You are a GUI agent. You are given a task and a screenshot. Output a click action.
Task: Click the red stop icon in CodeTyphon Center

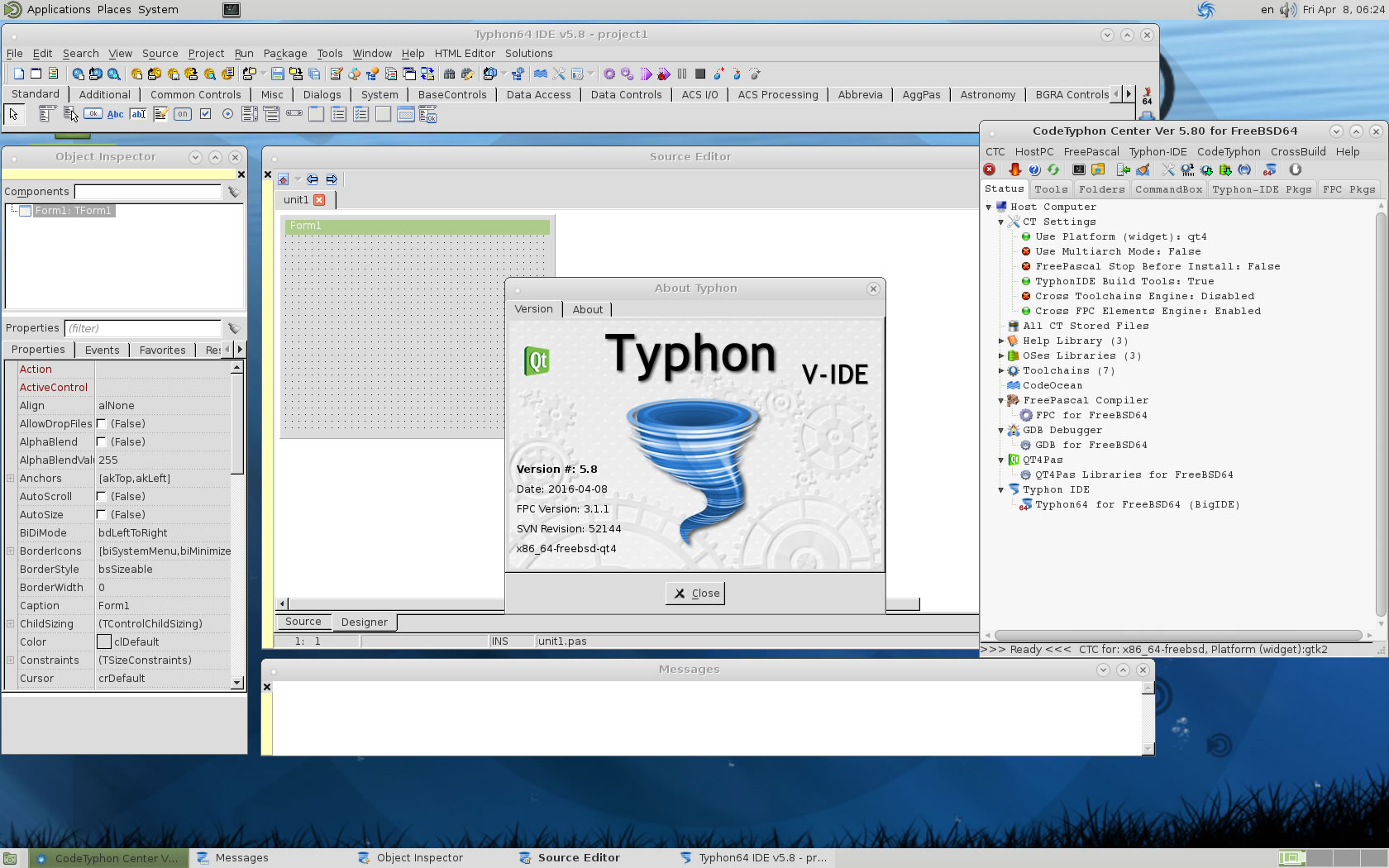tap(990, 169)
